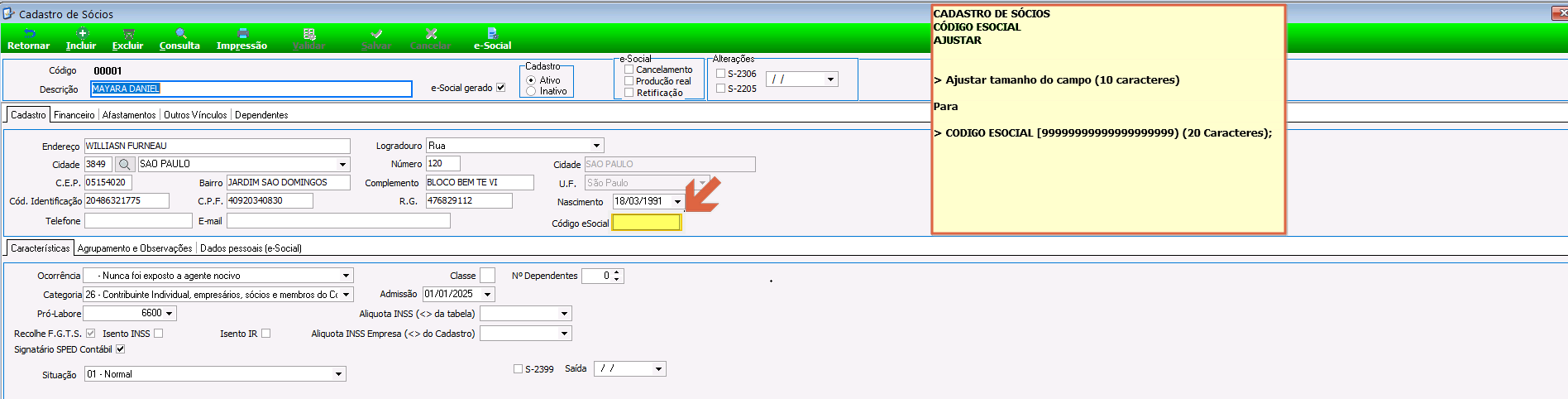Screen dimensions: 1568x399
Task: Switch to the Afastamentos tab
Action: 129,115
